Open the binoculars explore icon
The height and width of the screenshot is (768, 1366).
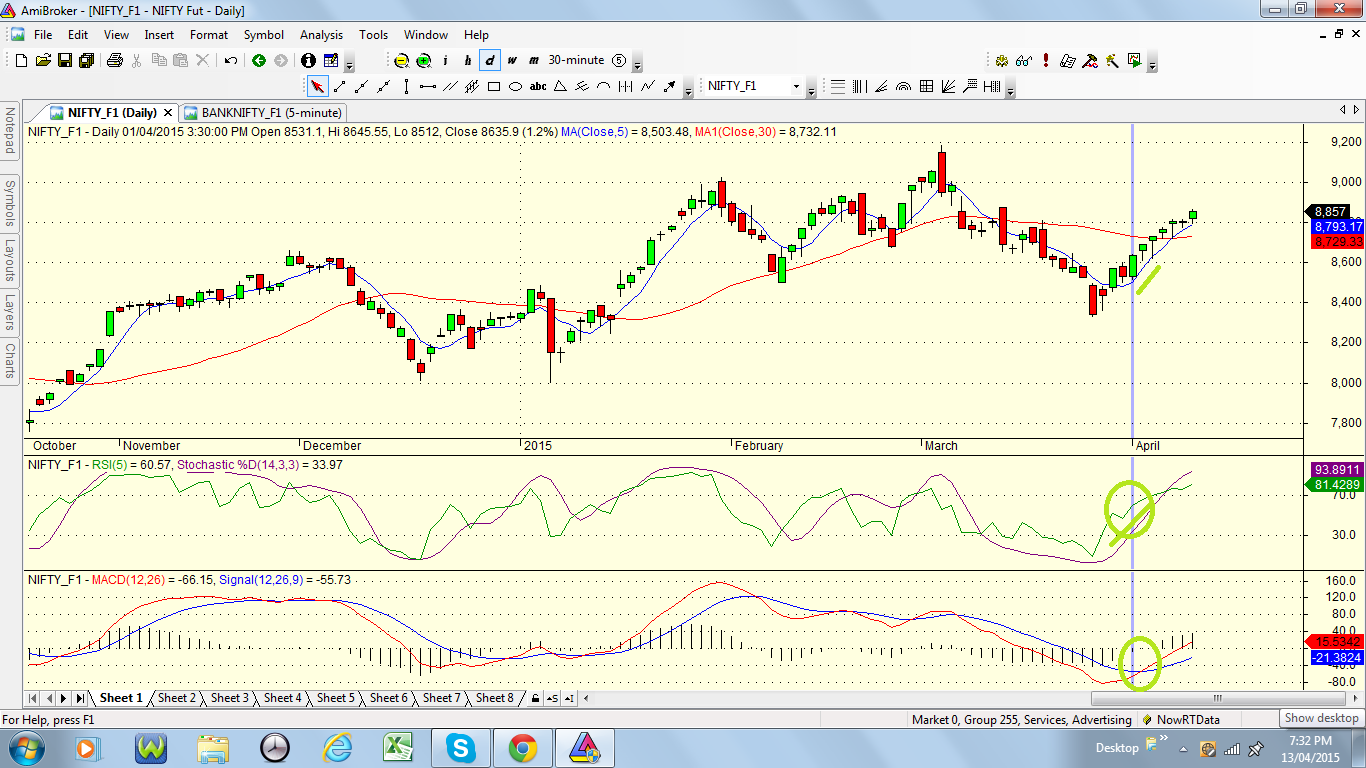(1024, 61)
